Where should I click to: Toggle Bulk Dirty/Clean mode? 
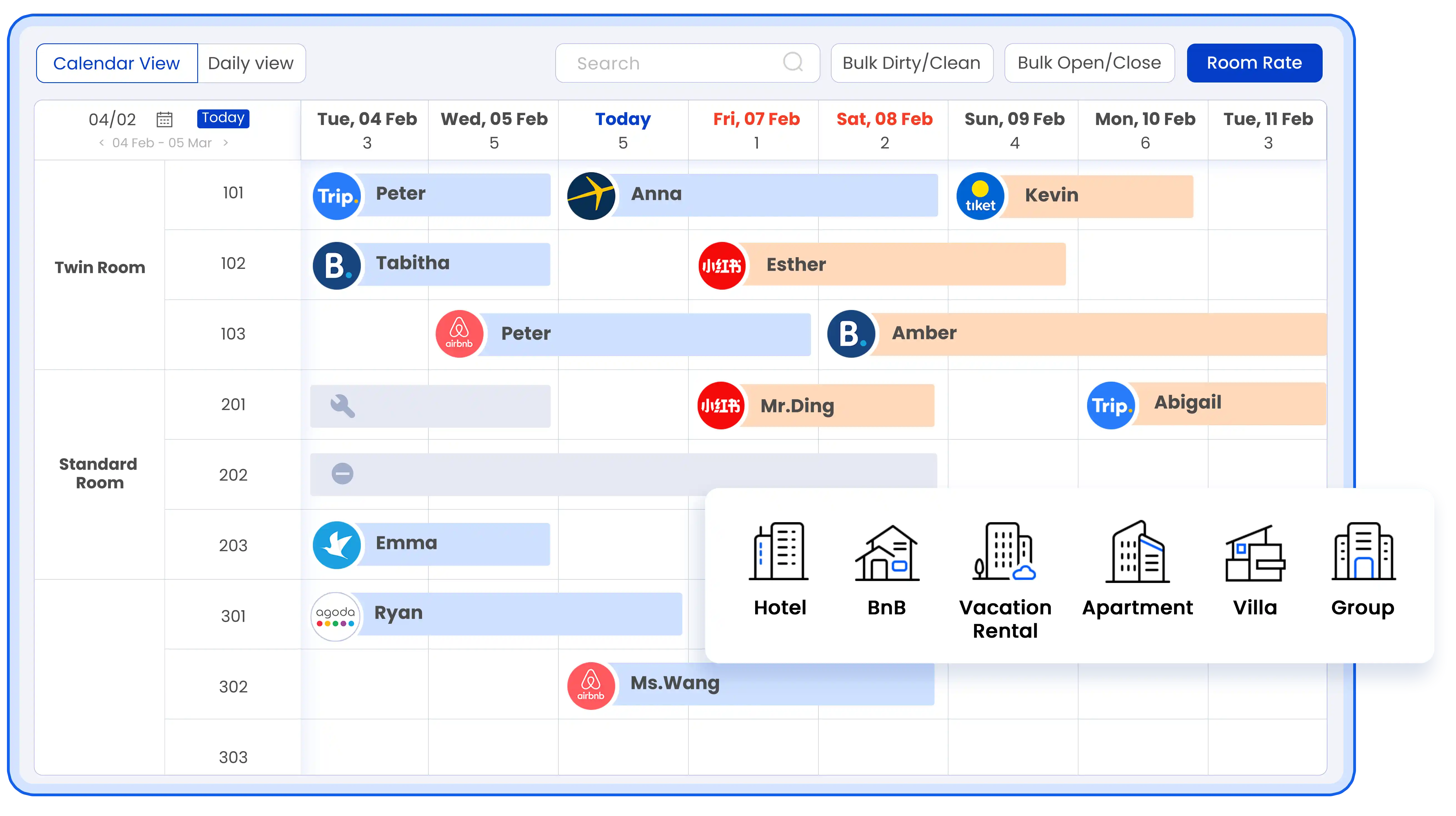[x=911, y=63]
